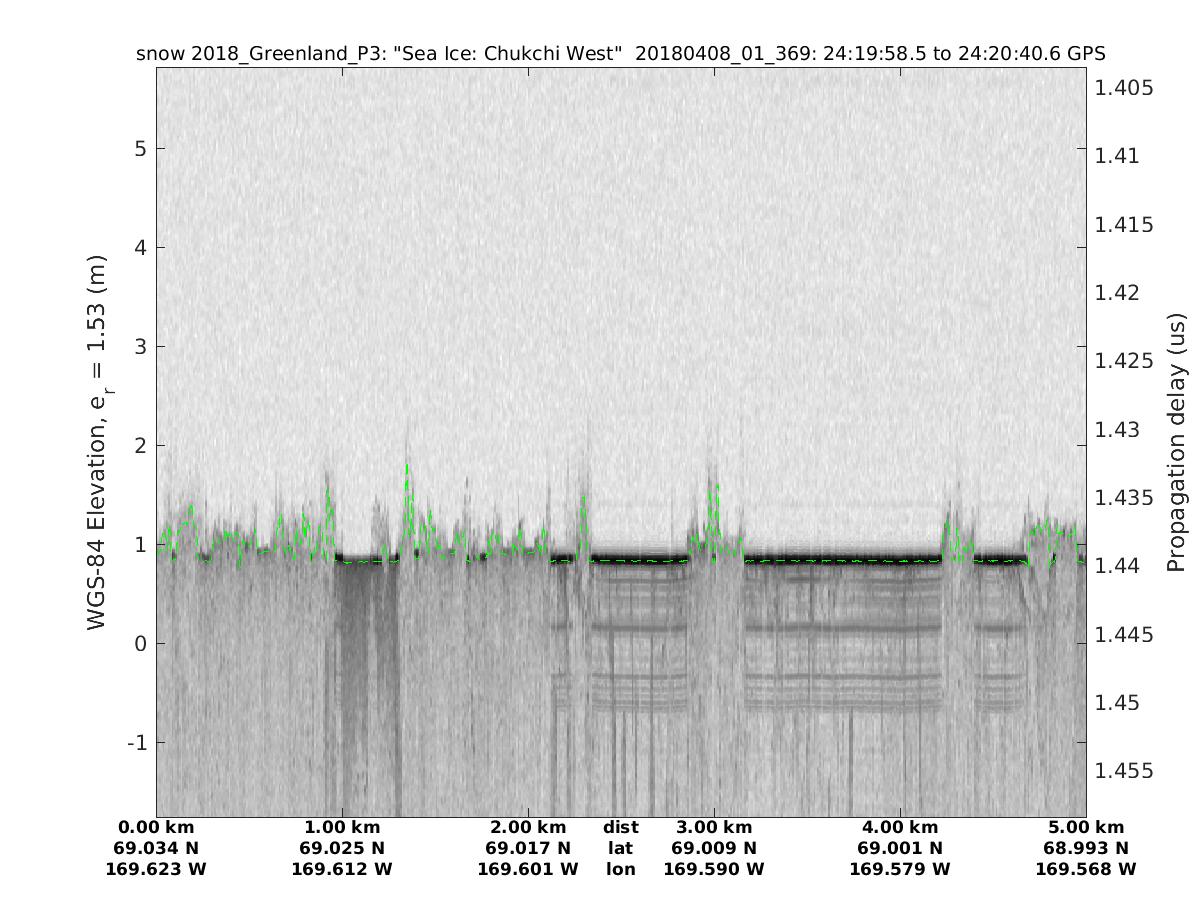This screenshot has height=900, width=1200.
Task: Select the 4.00 km distance tick label
Action: tap(900, 827)
